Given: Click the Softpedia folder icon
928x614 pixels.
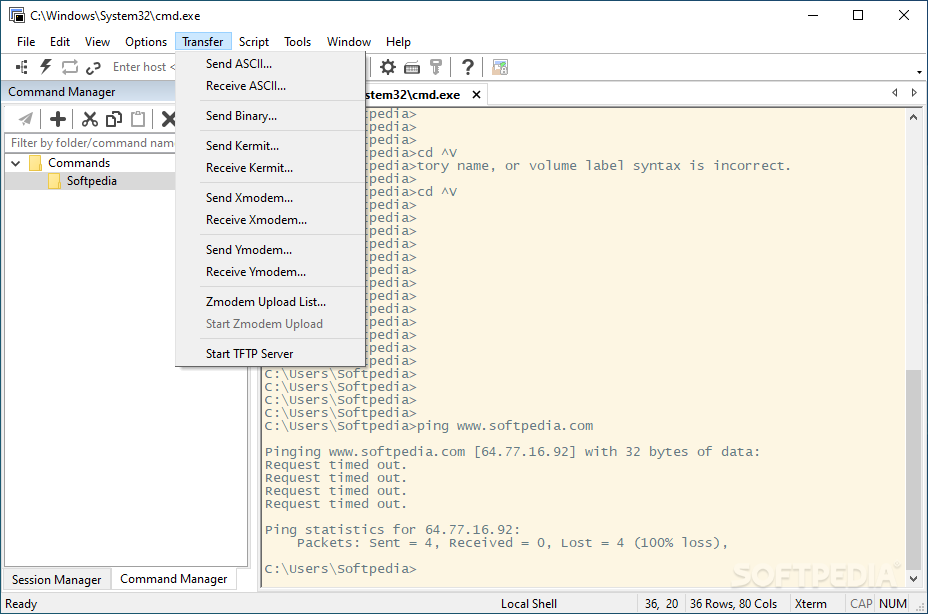Looking at the screenshot, I should [54, 181].
